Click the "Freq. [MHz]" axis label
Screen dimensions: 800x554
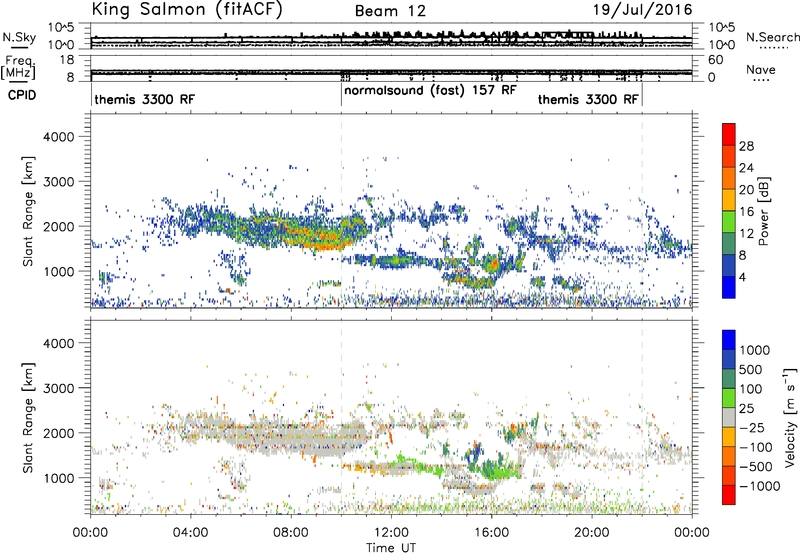(x=18, y=67)
